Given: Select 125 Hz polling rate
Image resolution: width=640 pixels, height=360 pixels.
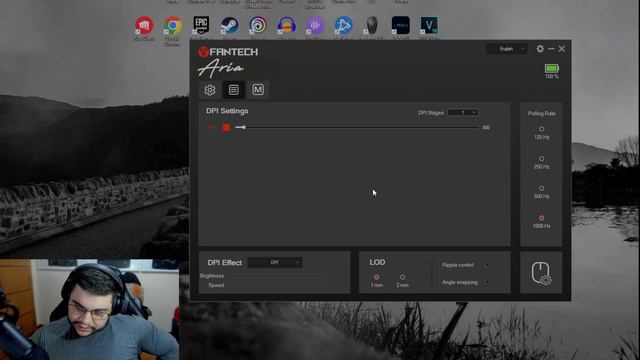Looking at the screenshot, I should (x=542, y=129).
